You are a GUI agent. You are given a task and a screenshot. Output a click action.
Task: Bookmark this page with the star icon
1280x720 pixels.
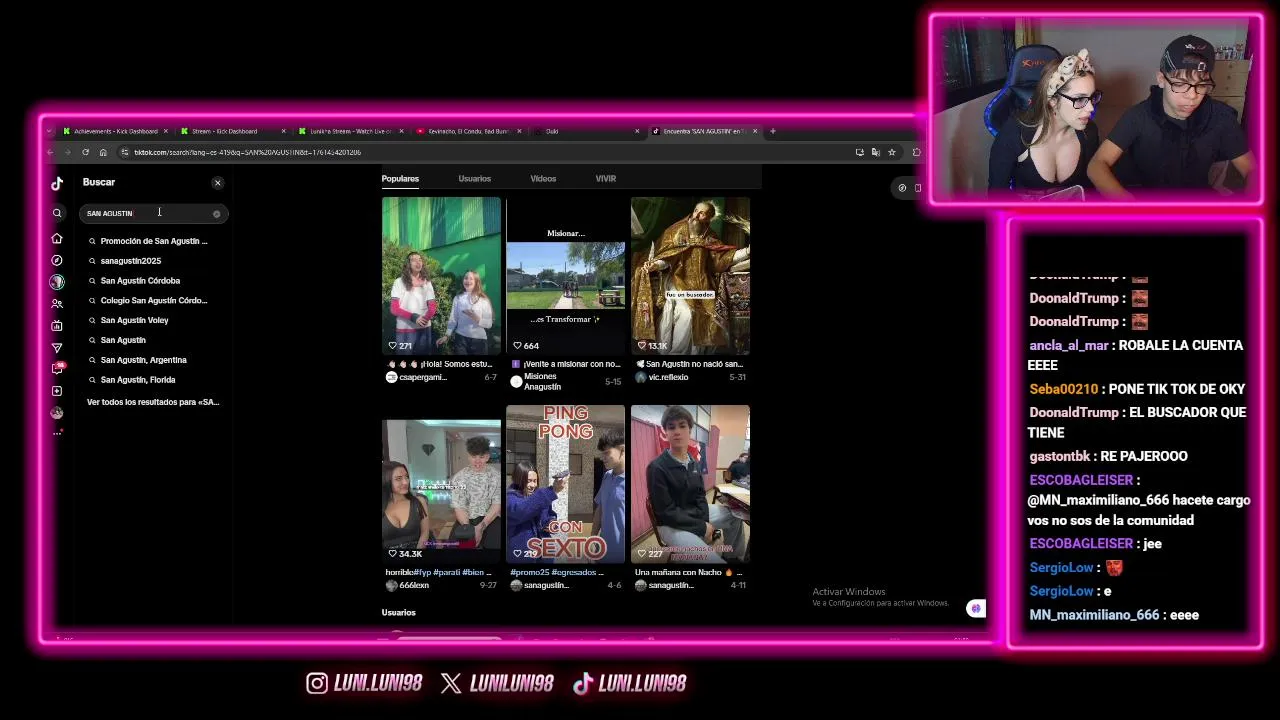pyautogui.click(x=891, y=152)
